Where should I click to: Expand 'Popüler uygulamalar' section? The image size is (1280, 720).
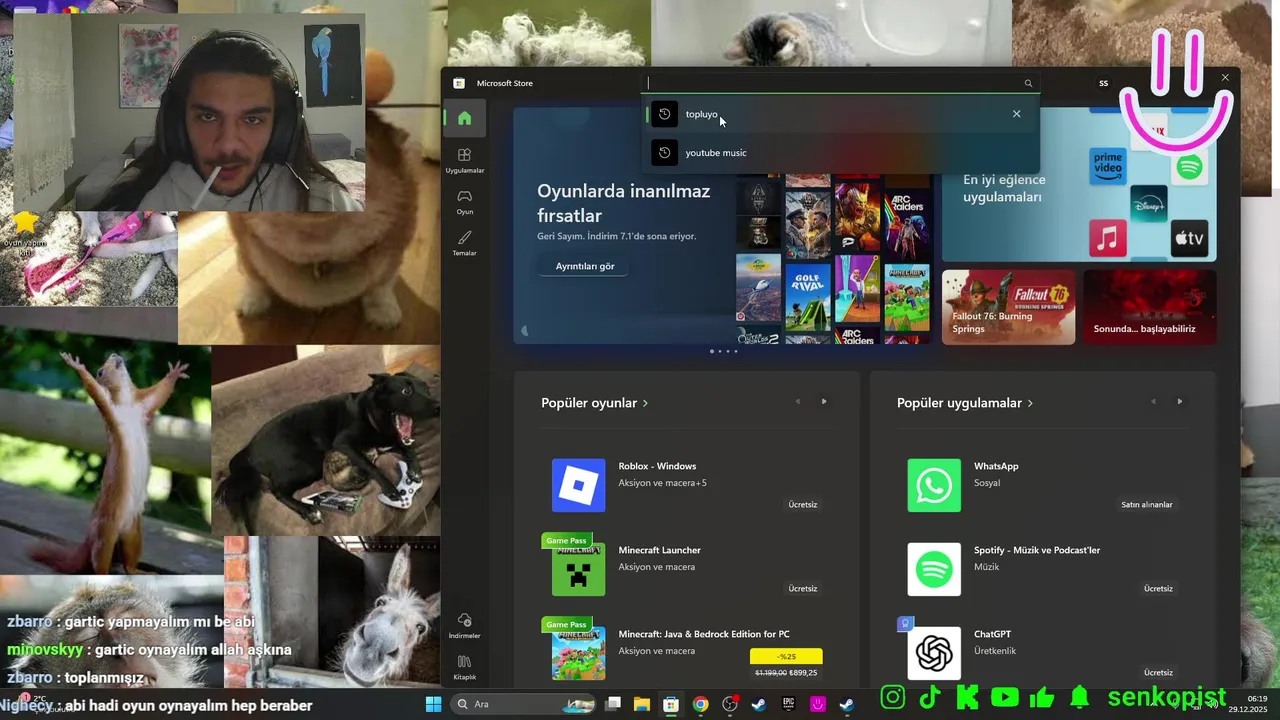point(965,403)
